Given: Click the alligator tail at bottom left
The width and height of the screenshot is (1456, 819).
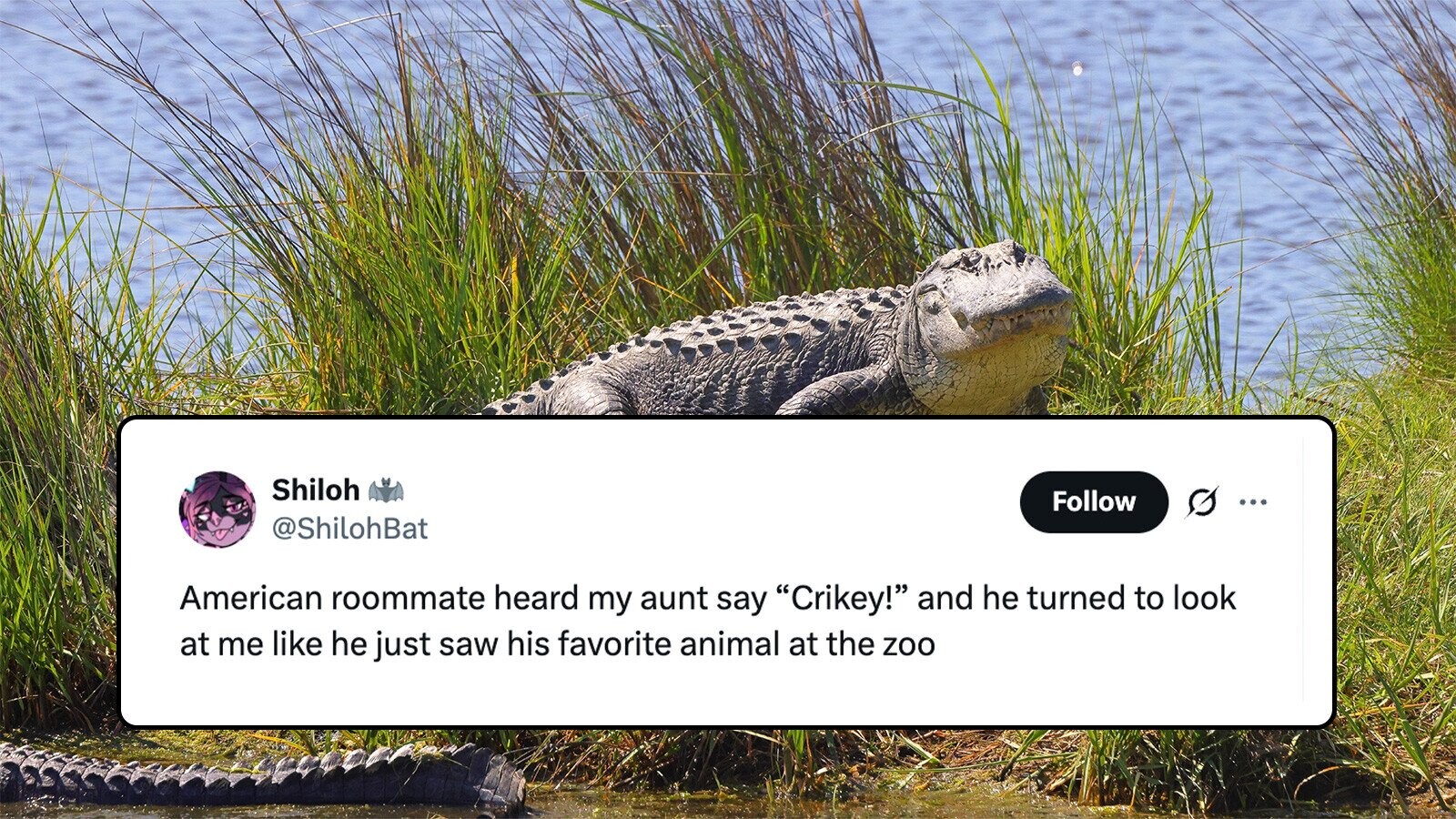Looking at the screenshot, I should (x=255, y=775).
